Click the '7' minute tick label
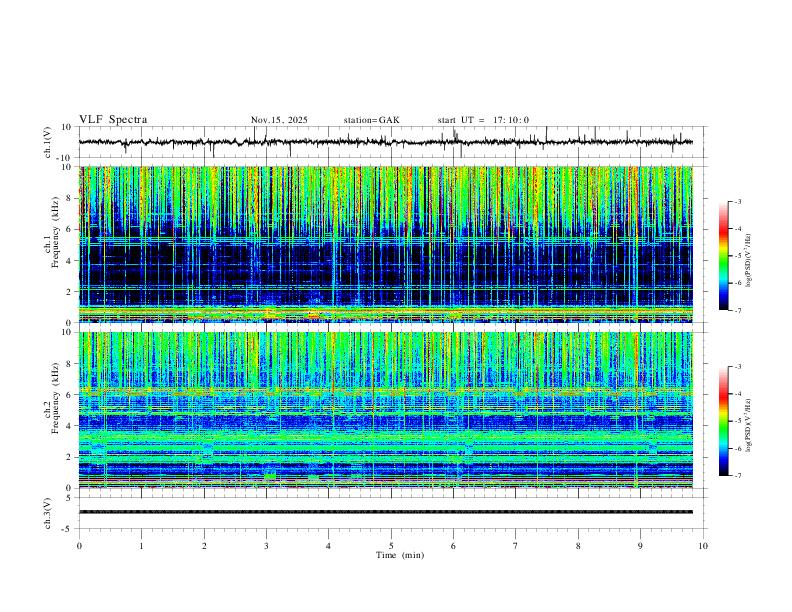Viewport: 792px width, 612px height. point(516,546)
